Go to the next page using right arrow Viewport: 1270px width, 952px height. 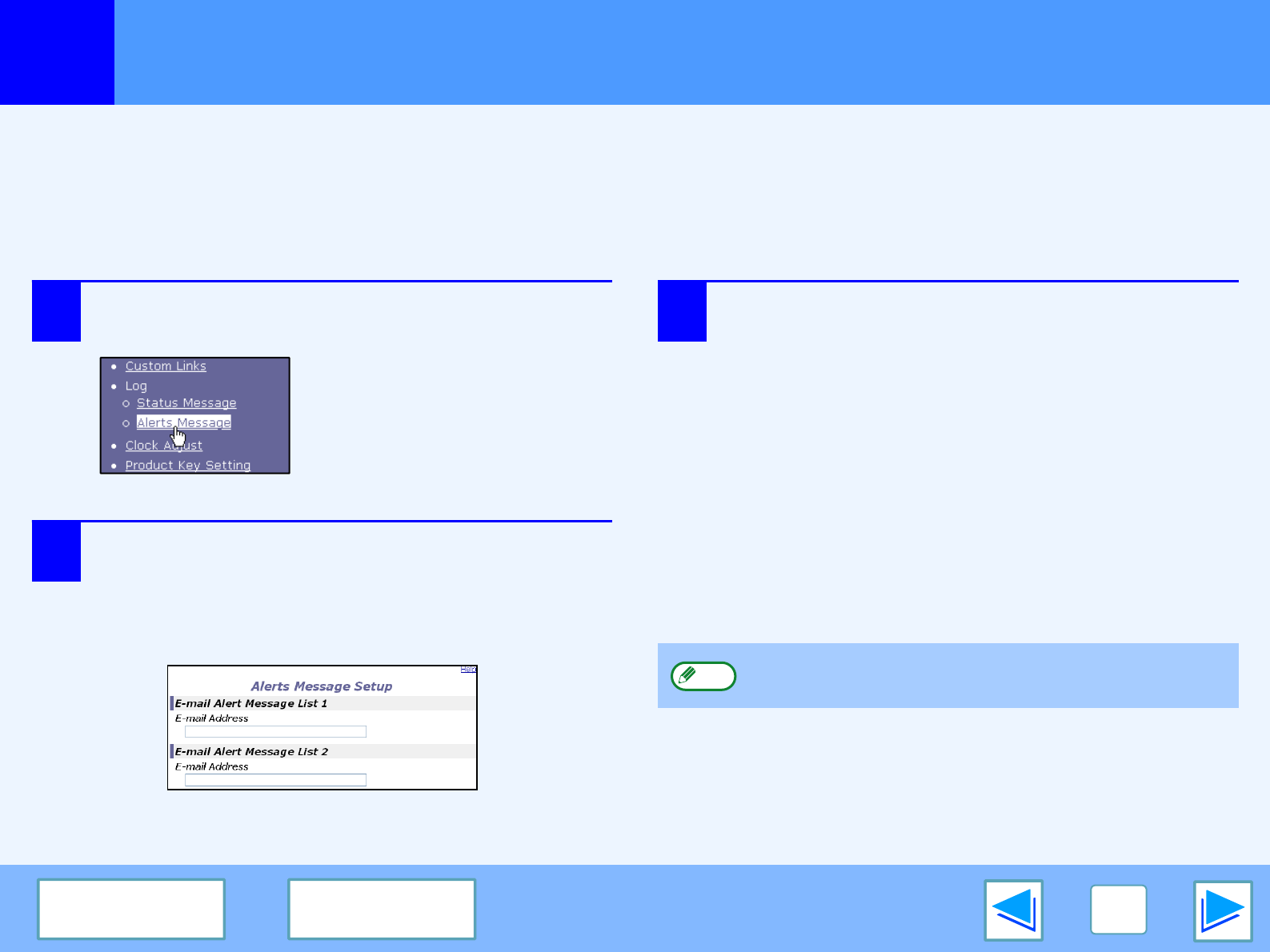pyautogui.click(x=1222, y=910)
